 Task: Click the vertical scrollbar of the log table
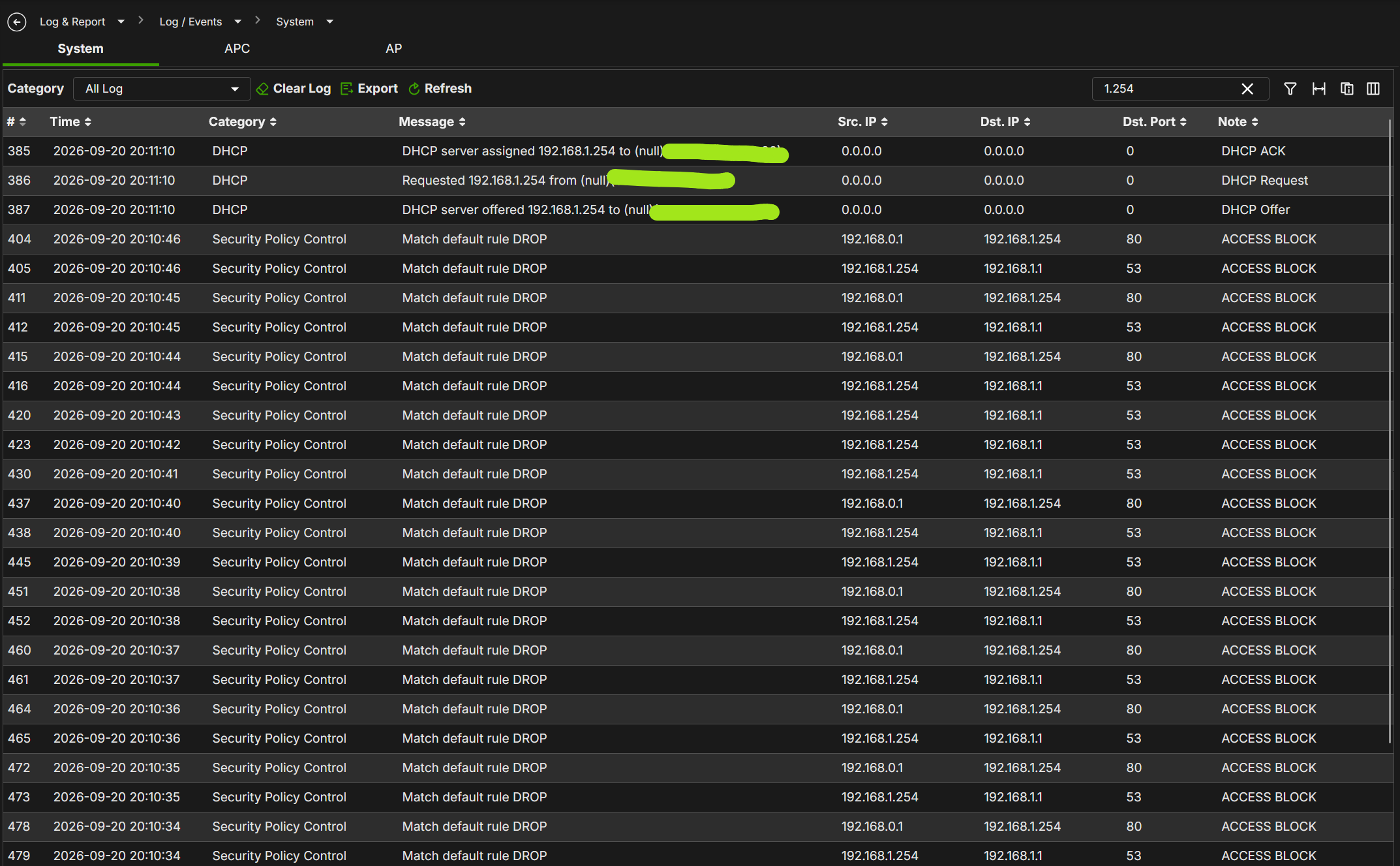tap(1390, 431)
